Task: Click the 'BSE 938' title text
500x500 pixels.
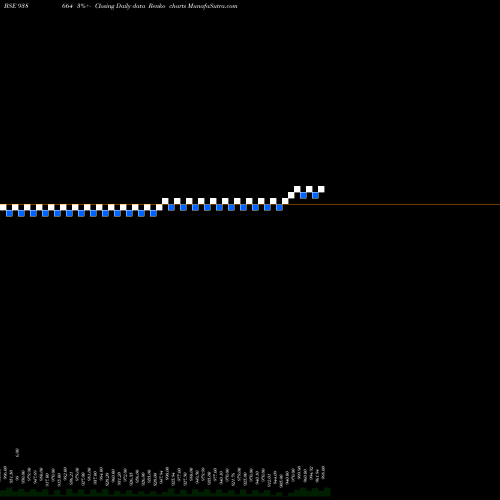Action: coord(16,6)
